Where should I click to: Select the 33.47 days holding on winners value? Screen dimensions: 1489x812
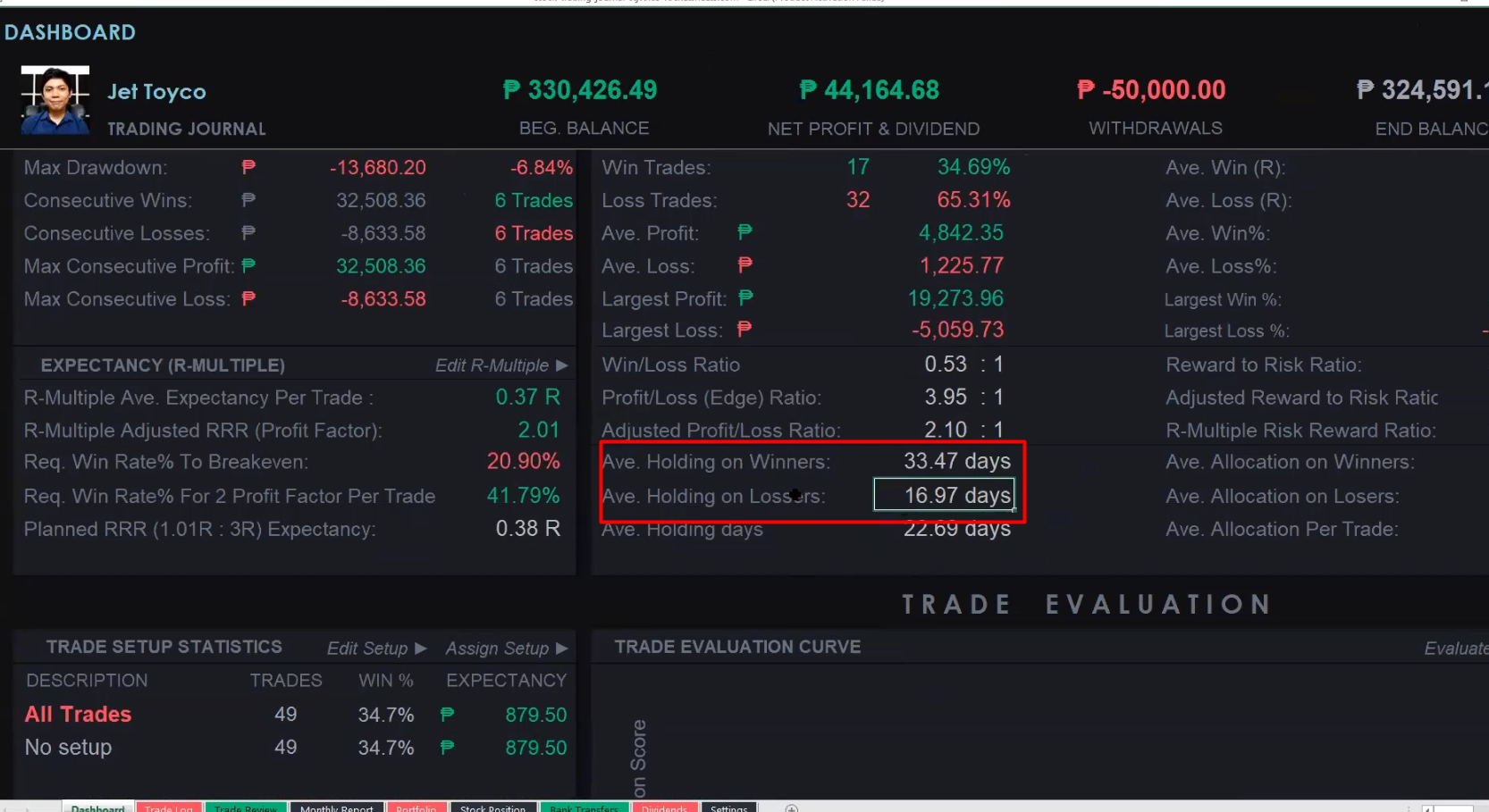956,461
